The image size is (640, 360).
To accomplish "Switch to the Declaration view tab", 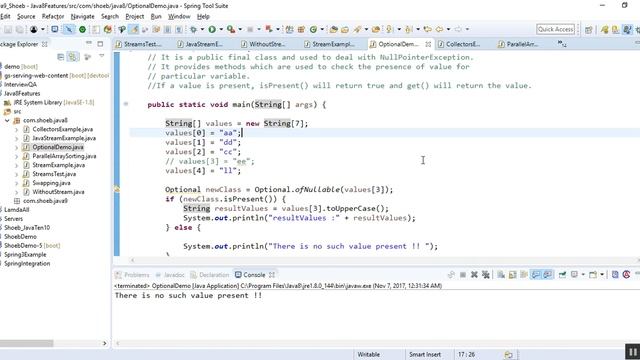I will click(209, 275).
